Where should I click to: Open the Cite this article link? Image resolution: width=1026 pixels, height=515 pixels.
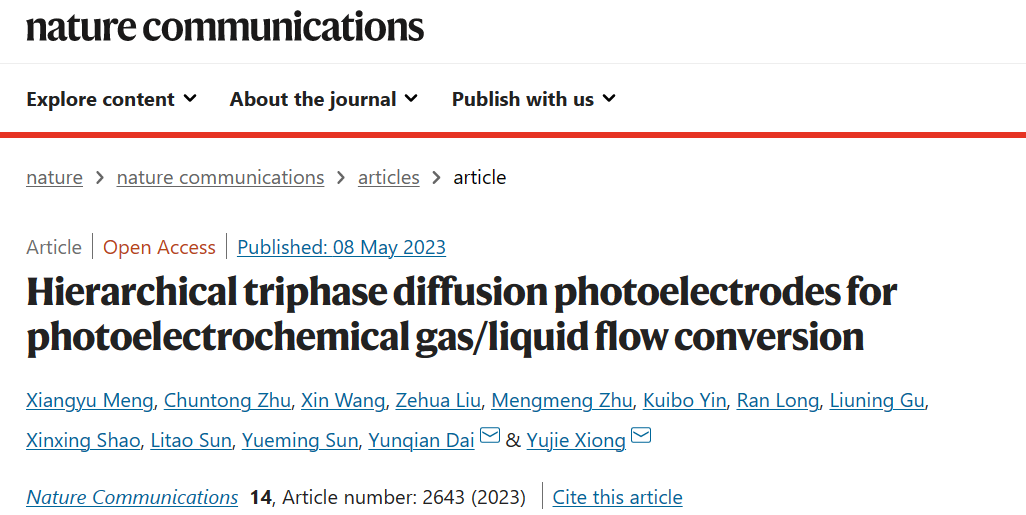click(618, 497)
